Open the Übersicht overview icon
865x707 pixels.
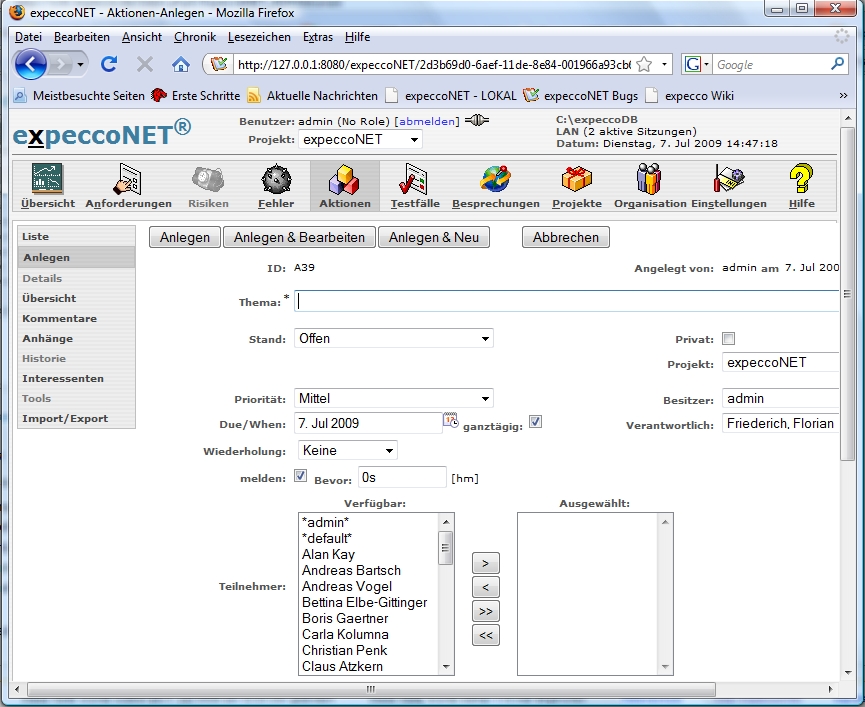pyautogui.click(x=48, y=180)
